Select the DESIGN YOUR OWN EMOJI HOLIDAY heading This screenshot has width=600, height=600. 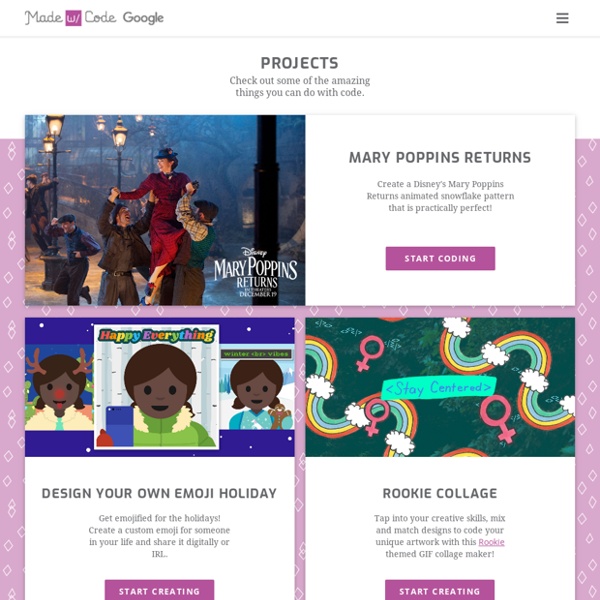159,493
